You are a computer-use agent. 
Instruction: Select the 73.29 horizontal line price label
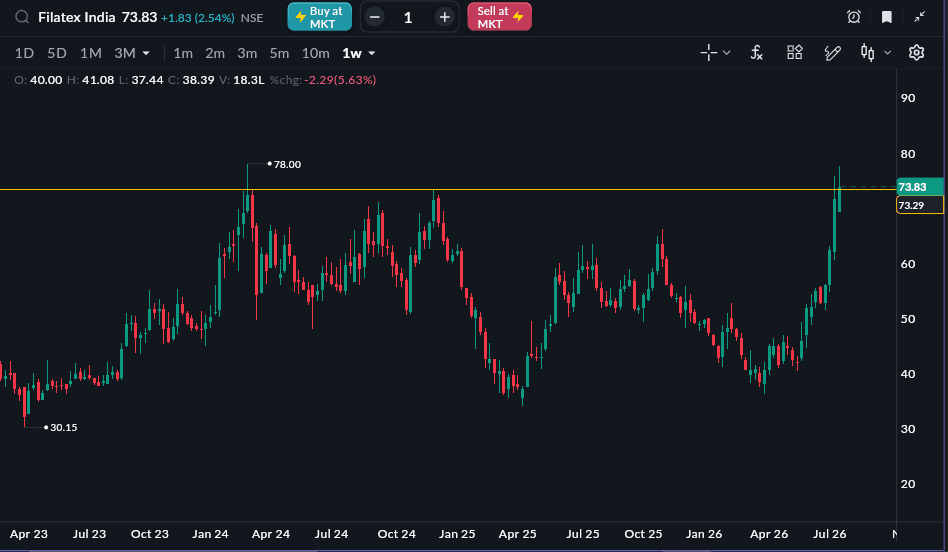[x=919, y=205]
